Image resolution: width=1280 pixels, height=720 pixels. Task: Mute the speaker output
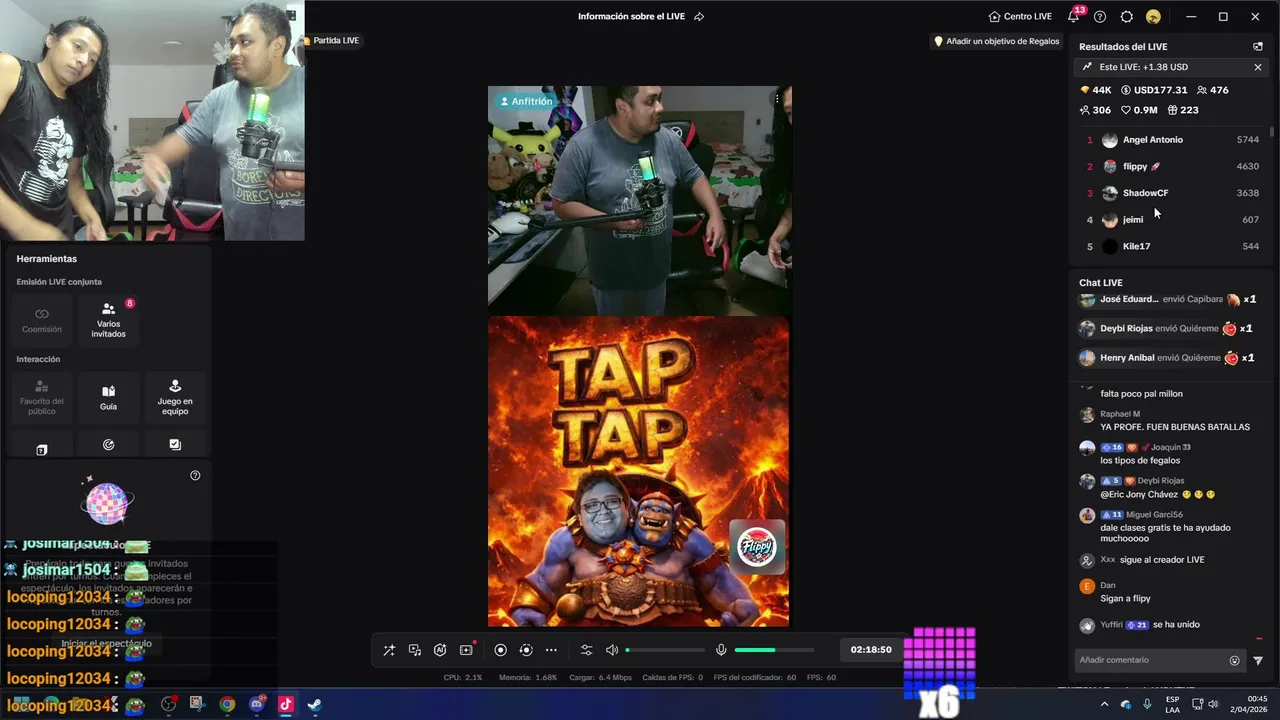pyautogui.click(x=612, y=650)
